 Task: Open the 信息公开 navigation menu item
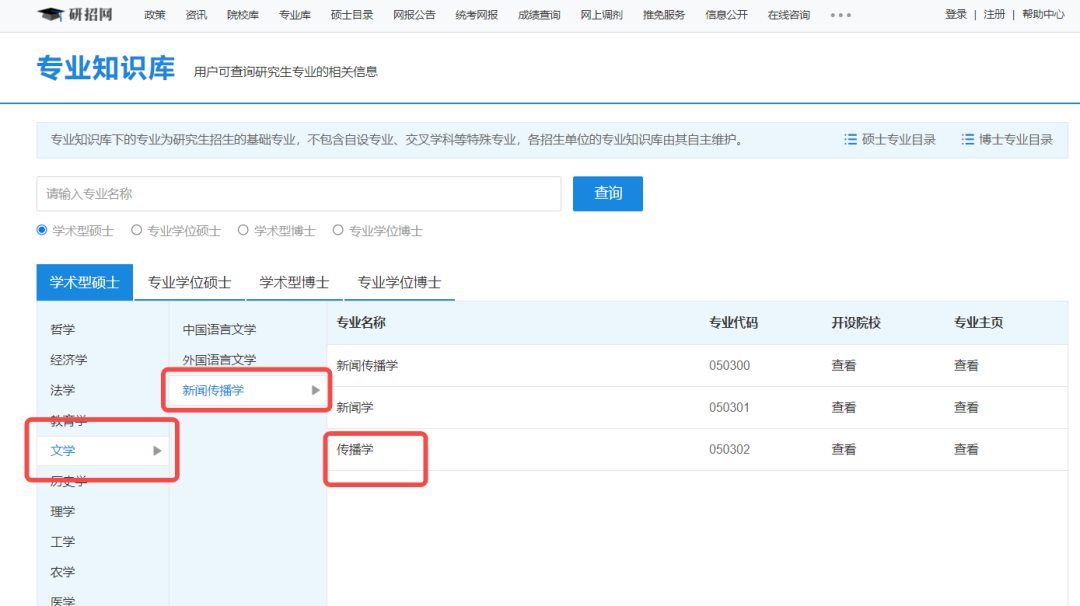click(x=727, y=14)
